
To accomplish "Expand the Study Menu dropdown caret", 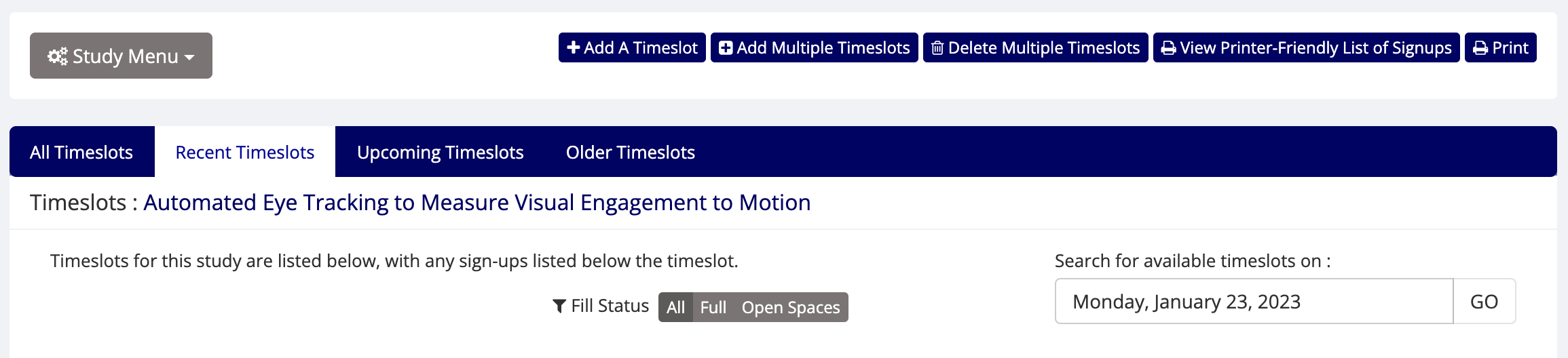I will coord(189,57).
